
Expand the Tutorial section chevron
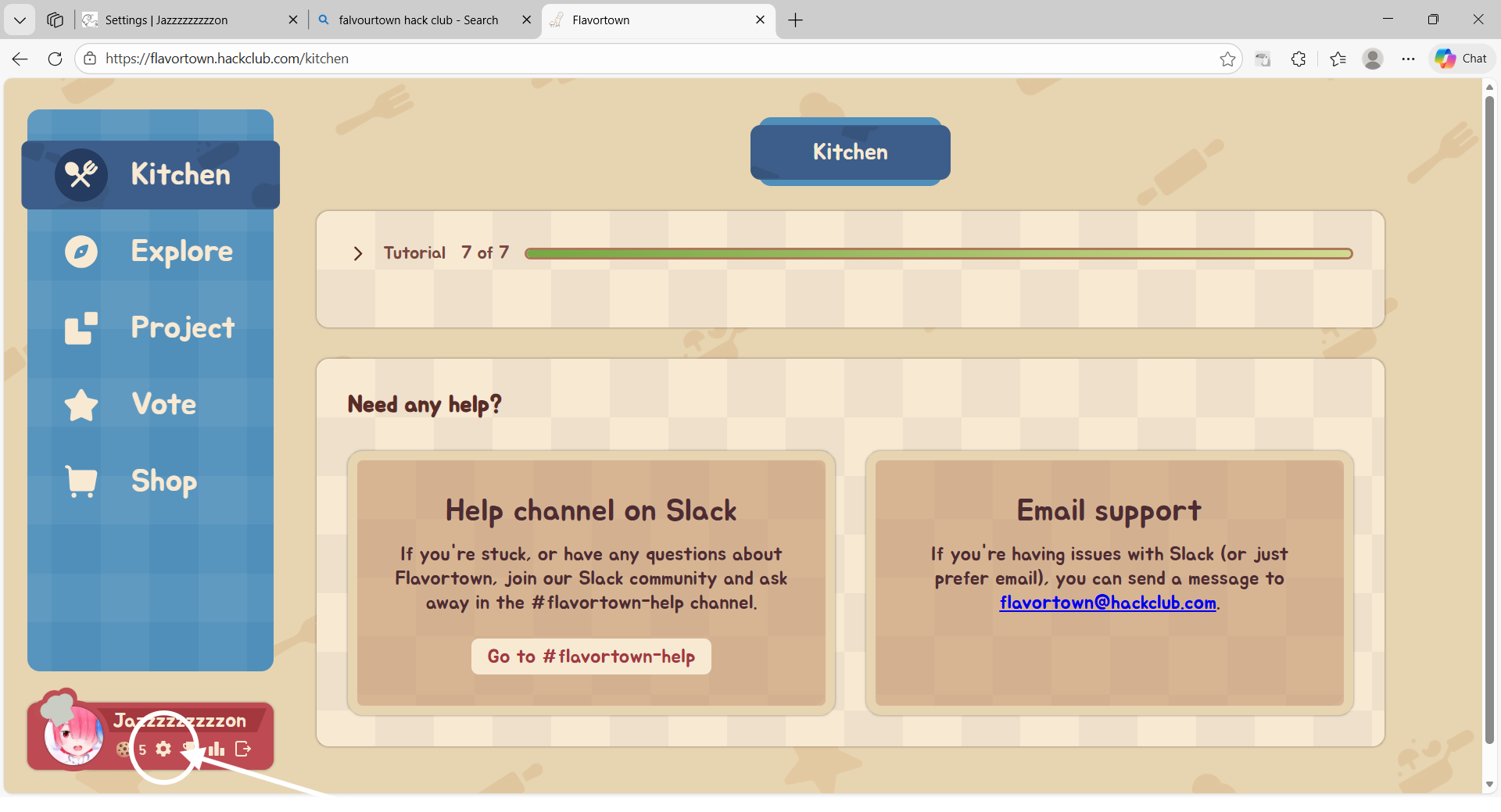[357, 253]
